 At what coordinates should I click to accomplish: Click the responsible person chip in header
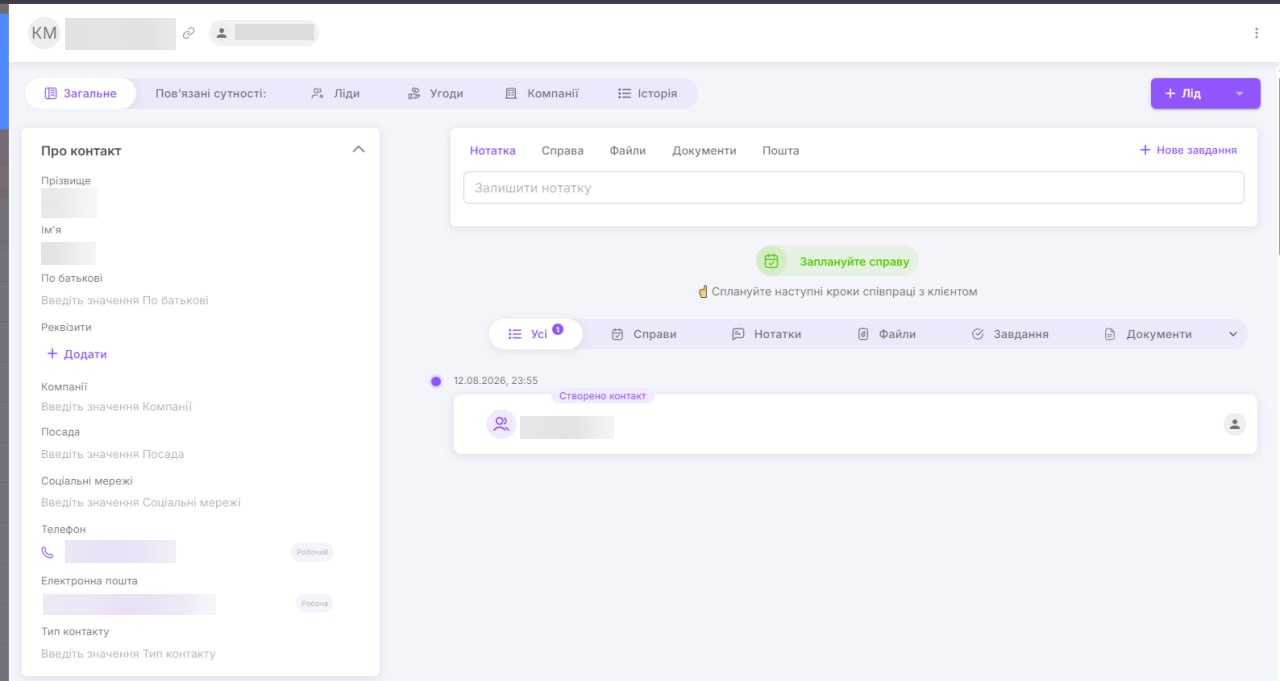pyautogui.click(x=264, y=33)
